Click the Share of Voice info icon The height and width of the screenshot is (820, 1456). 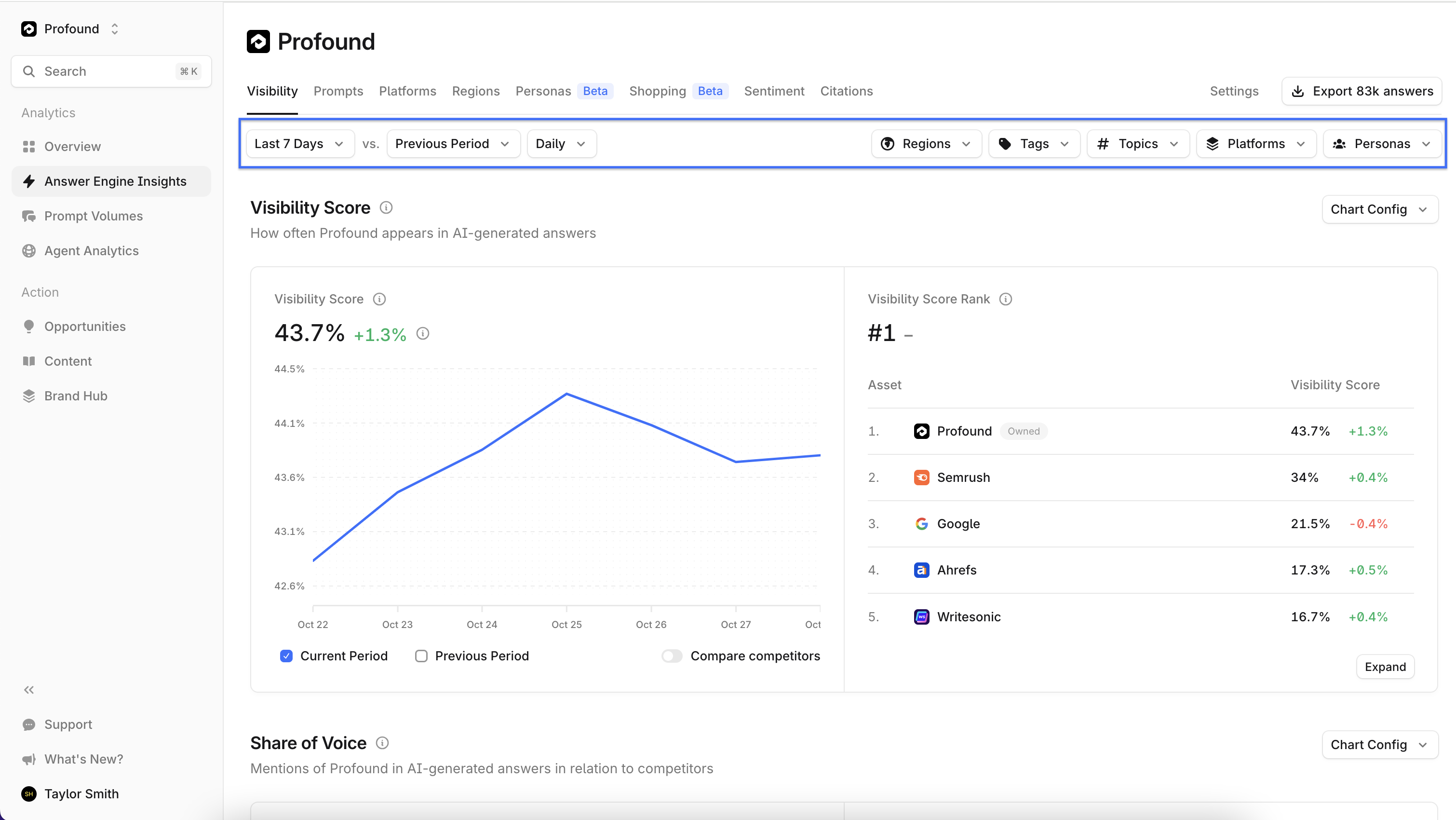click(x=382, y=743)
